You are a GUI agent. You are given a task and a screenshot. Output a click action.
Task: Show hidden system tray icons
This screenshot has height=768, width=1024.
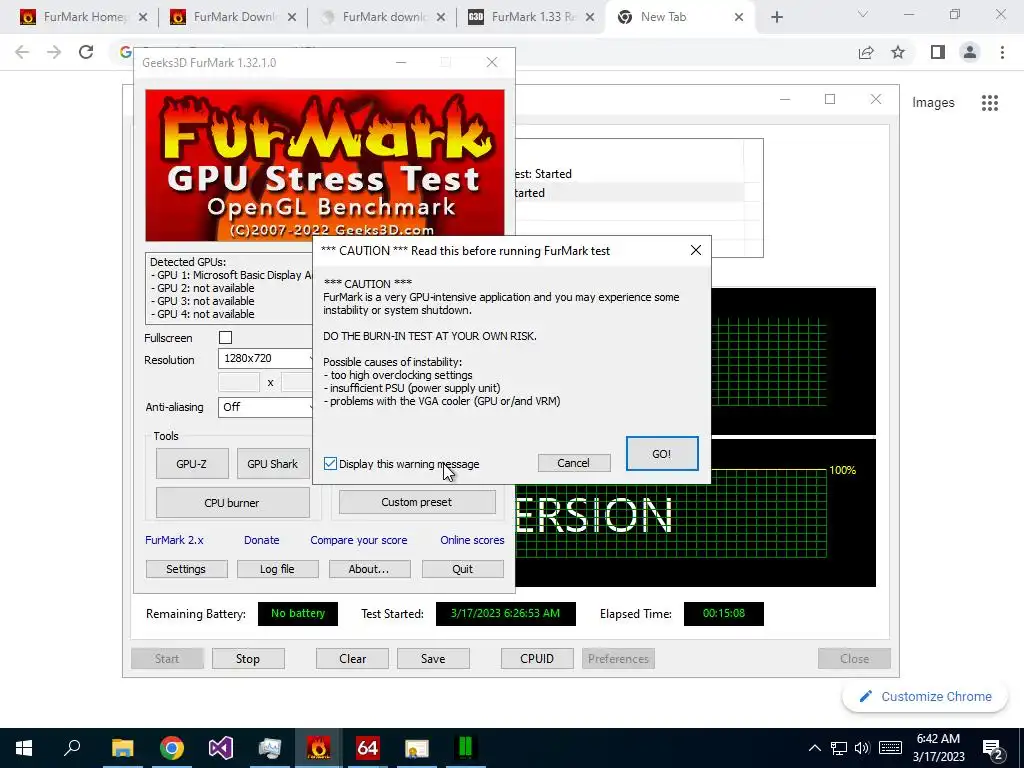click(x=814, y=748)
